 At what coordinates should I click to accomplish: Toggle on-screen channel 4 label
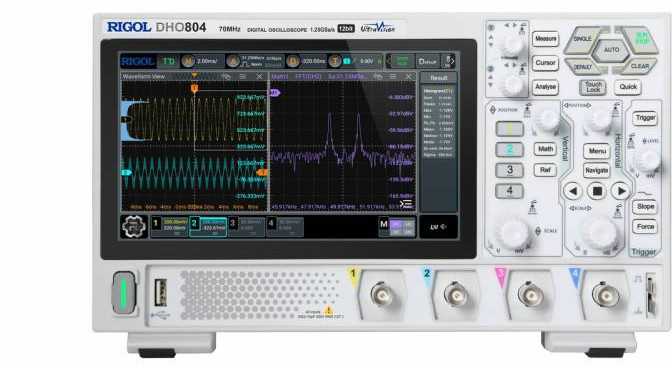[271, 223]
